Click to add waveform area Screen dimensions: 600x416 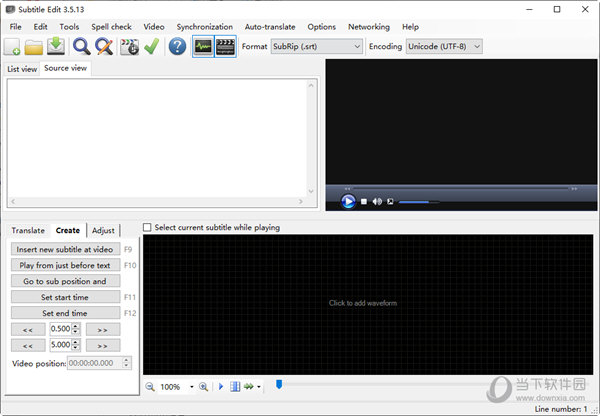point(368,305)
